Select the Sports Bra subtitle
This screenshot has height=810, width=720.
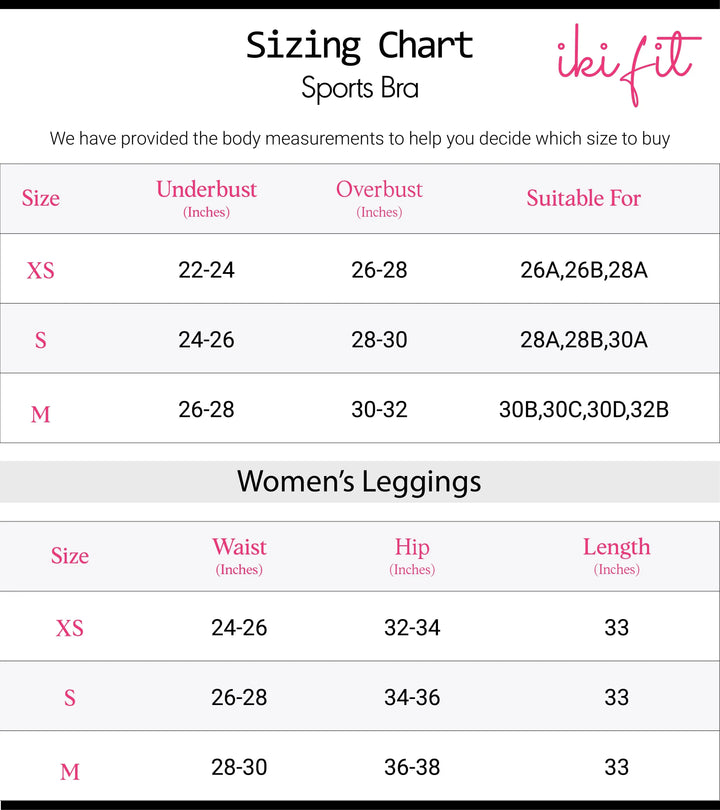pyautogui.click(x=360, y=88)
